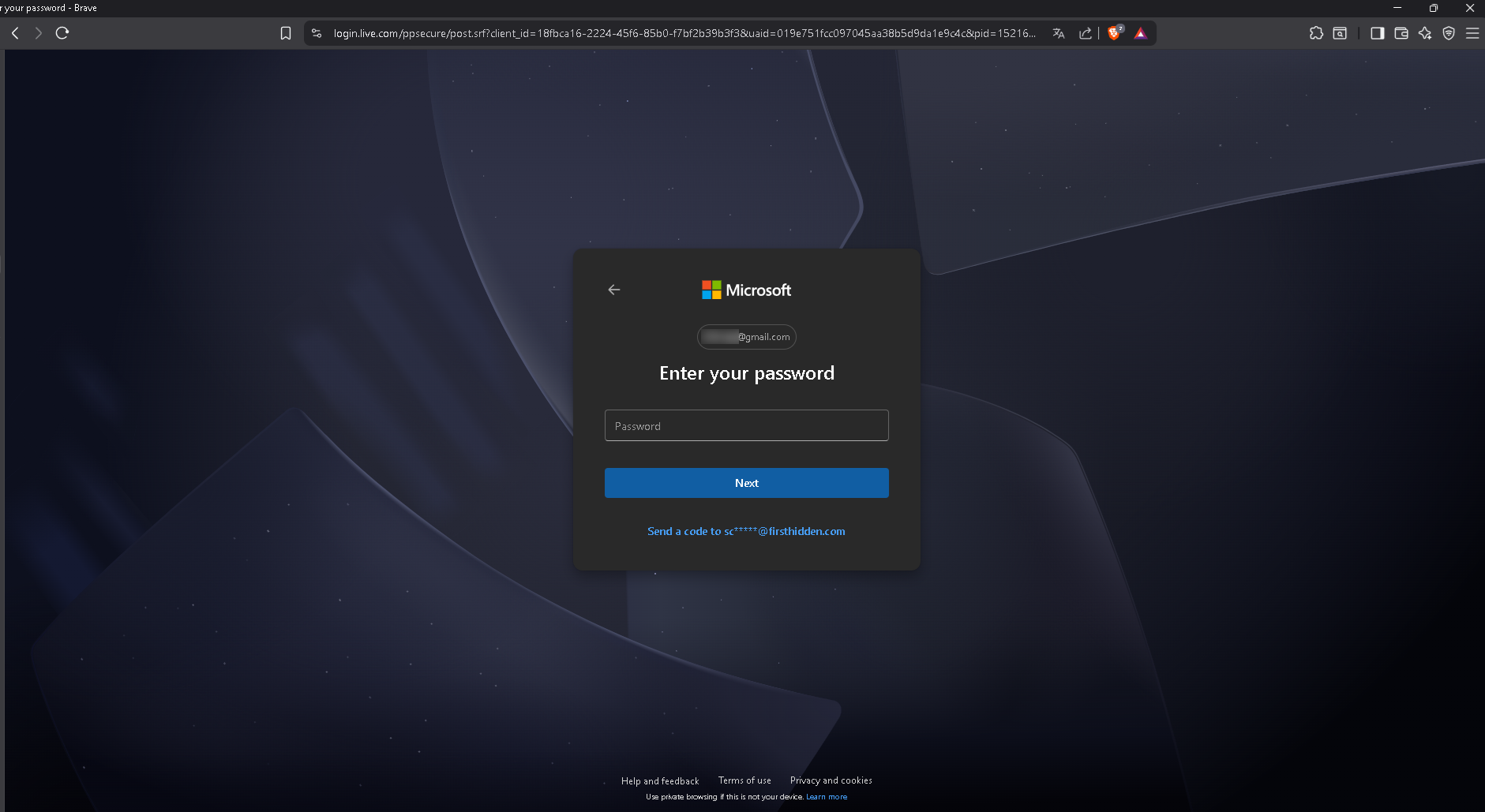Reload the current page
Screen dimensions: 1485x812
coord(62,33)
